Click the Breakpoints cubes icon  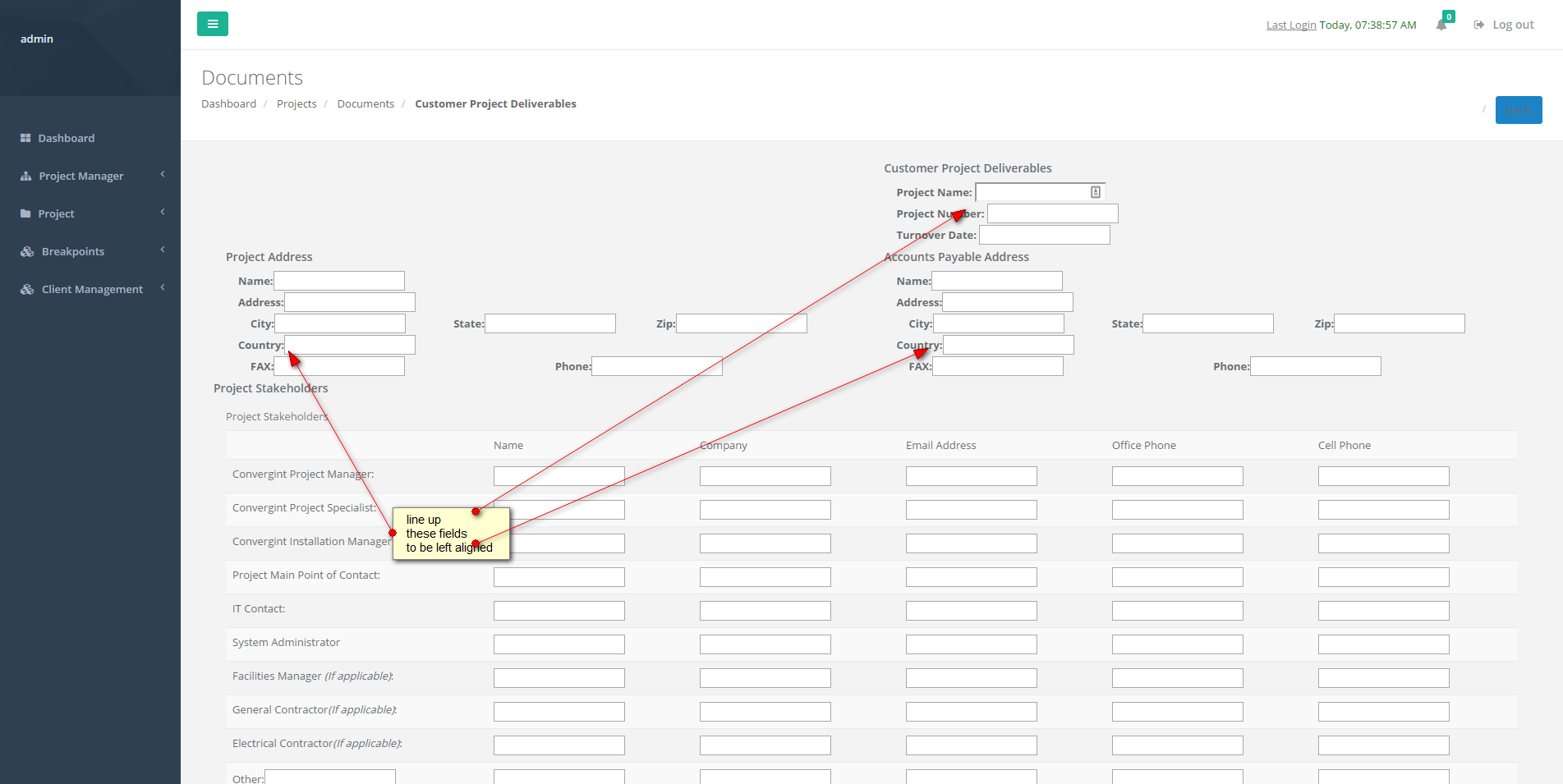click(x=27, y=251)
